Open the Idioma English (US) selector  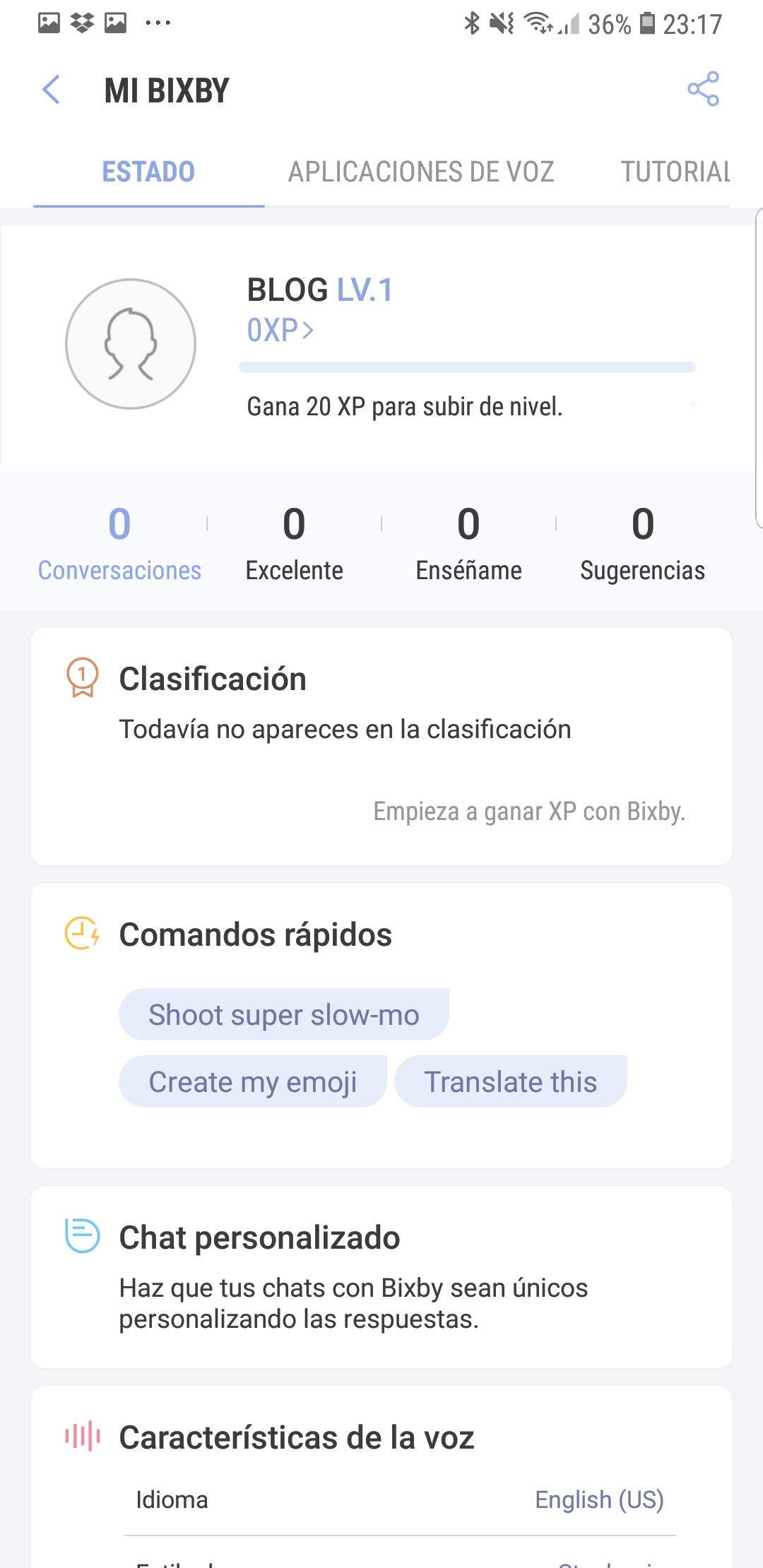(599, 1499)
